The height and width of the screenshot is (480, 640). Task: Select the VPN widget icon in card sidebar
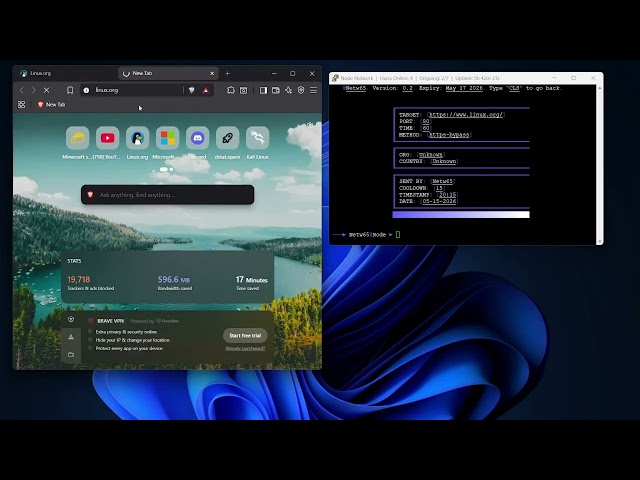click(x=71, y=319)
